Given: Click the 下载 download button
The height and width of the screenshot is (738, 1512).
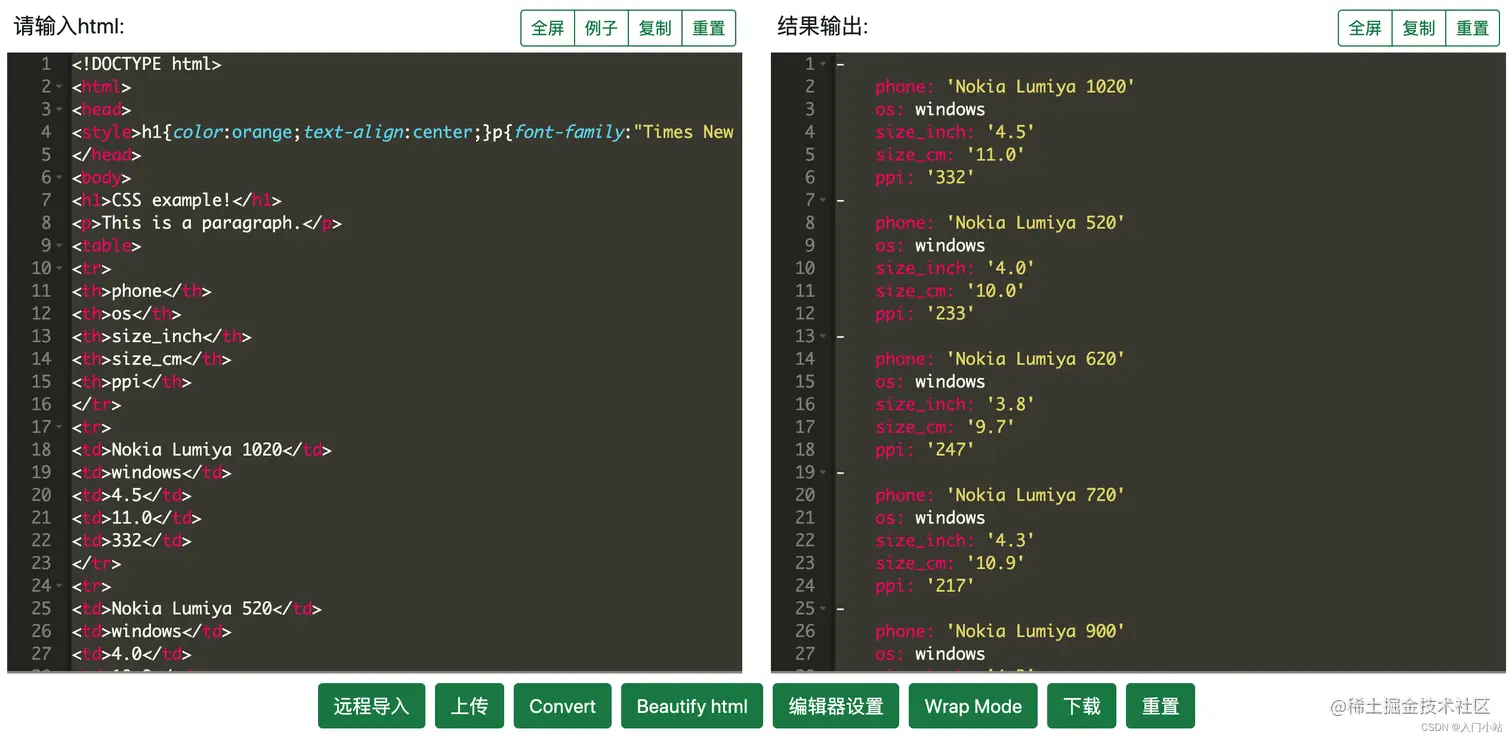Looking at the screenshot, I should click(x=1082, y=706).
